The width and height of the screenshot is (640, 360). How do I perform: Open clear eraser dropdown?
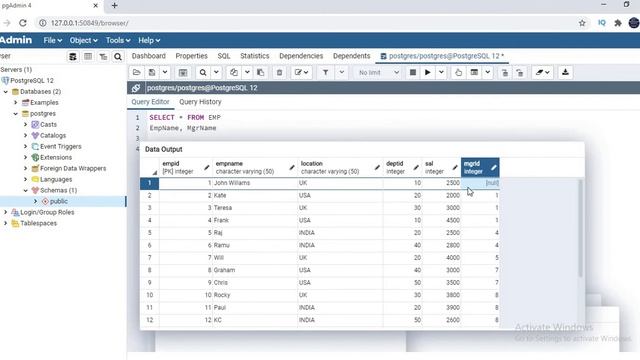click(542, 73)
